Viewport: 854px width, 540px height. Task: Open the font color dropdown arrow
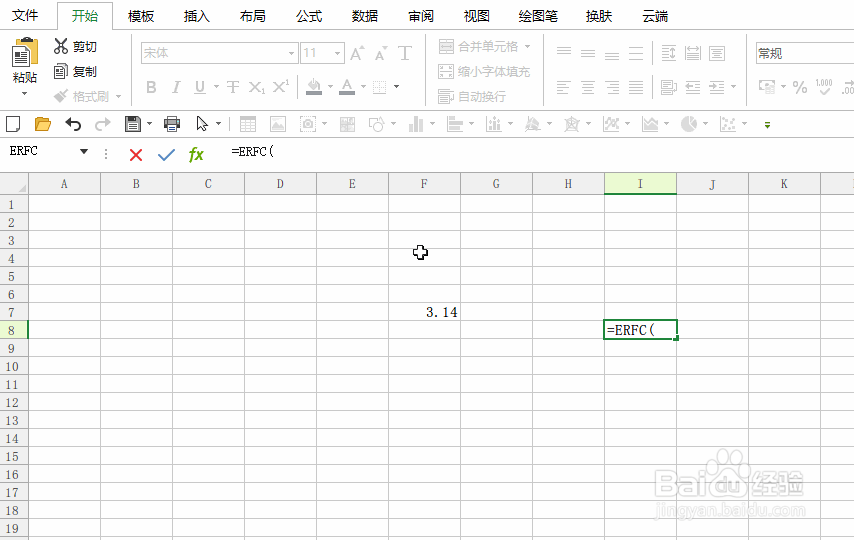pos(363,87)
